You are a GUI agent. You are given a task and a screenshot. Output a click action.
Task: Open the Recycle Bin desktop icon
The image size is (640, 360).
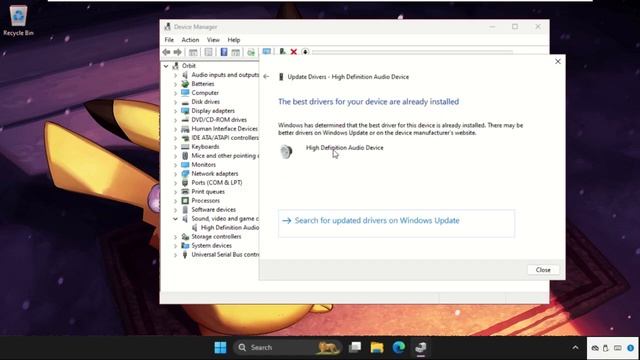18,20
